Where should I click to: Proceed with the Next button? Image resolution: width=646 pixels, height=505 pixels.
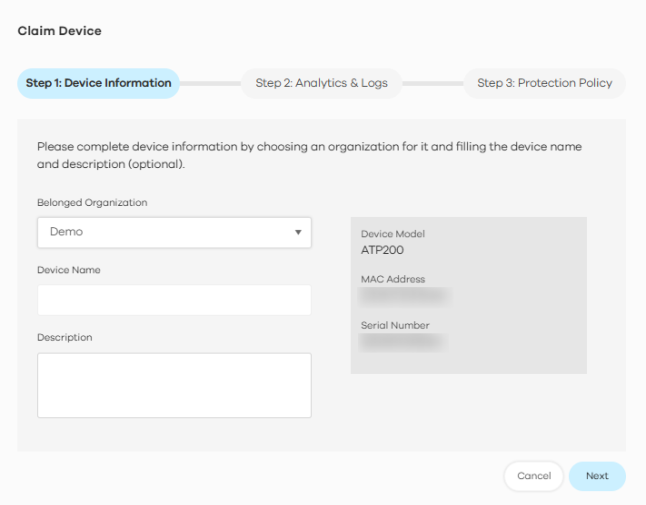[597, 476]
